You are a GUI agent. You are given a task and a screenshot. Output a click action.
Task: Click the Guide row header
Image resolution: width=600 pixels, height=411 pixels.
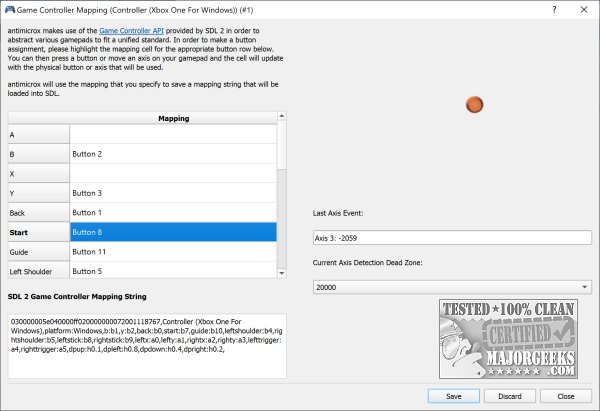[39, 251]
